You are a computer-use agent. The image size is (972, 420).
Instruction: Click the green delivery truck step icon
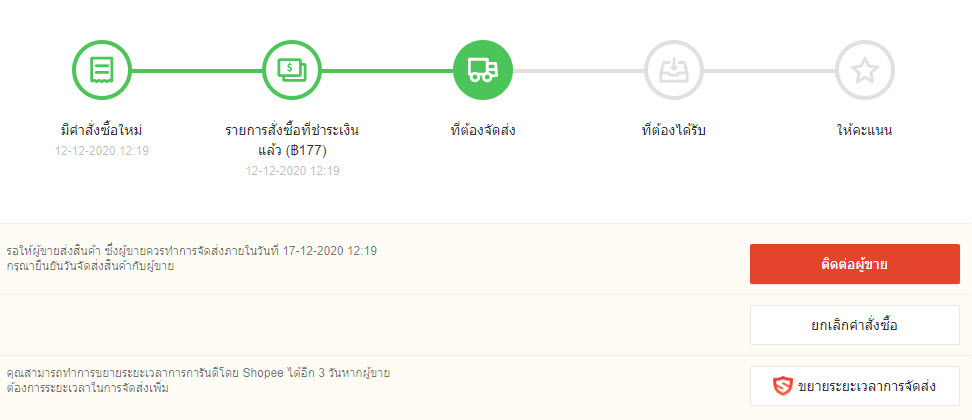coord(483,70)
